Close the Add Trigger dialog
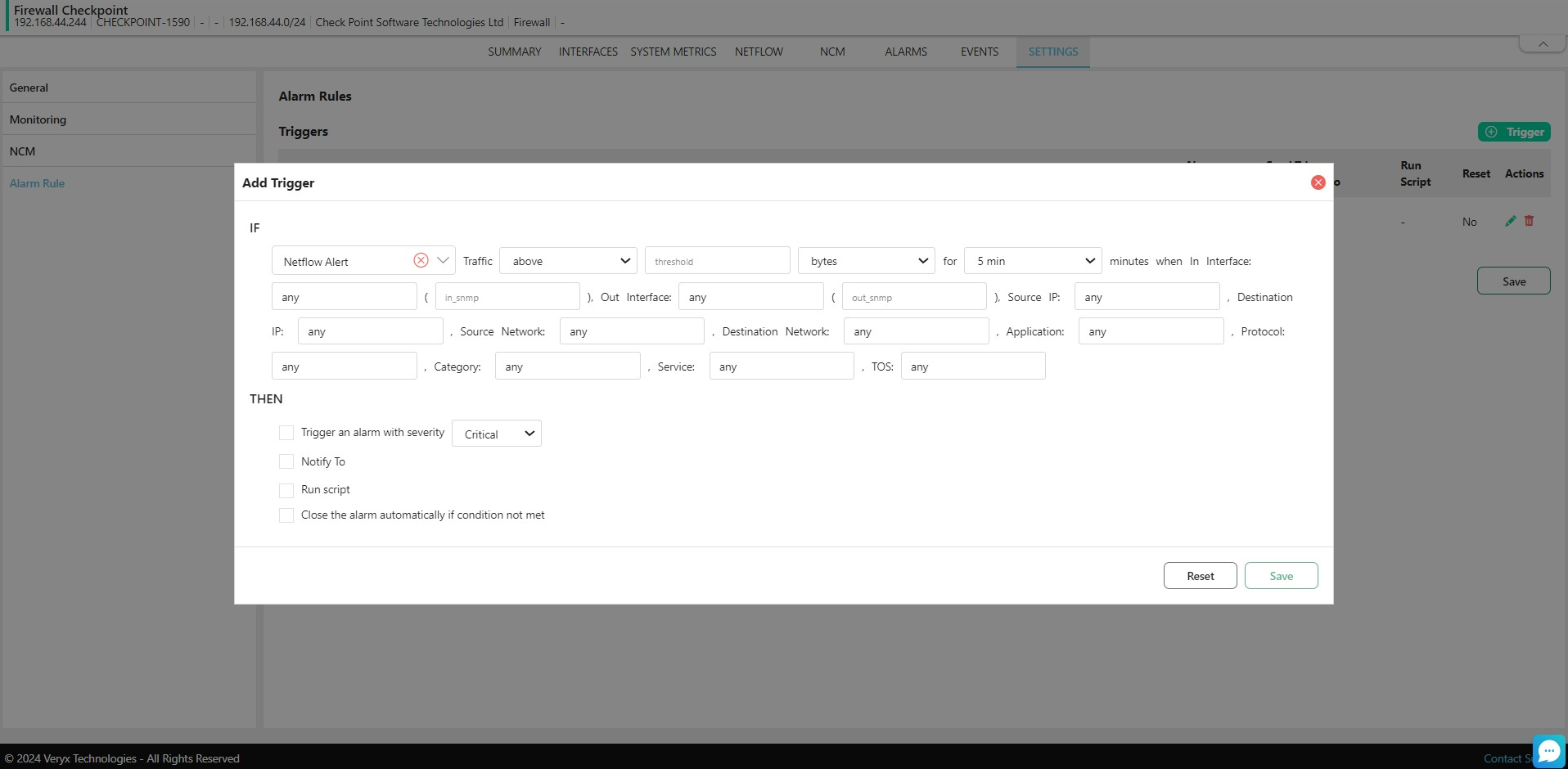 (x=1318, y=182)
